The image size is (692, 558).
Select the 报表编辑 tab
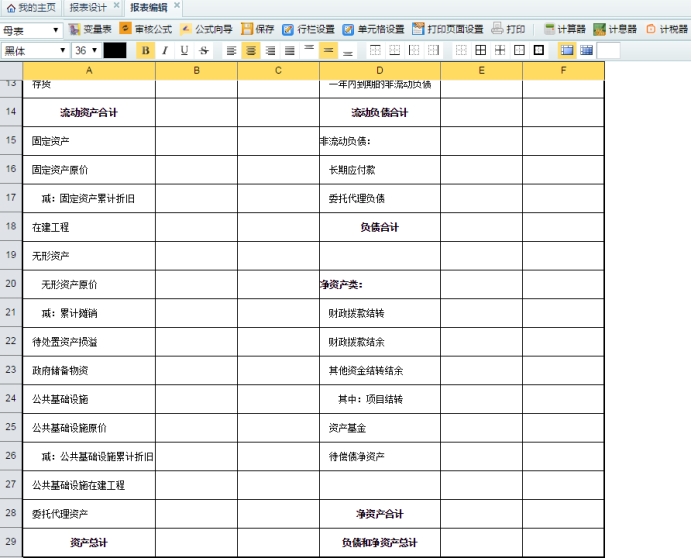149,8
